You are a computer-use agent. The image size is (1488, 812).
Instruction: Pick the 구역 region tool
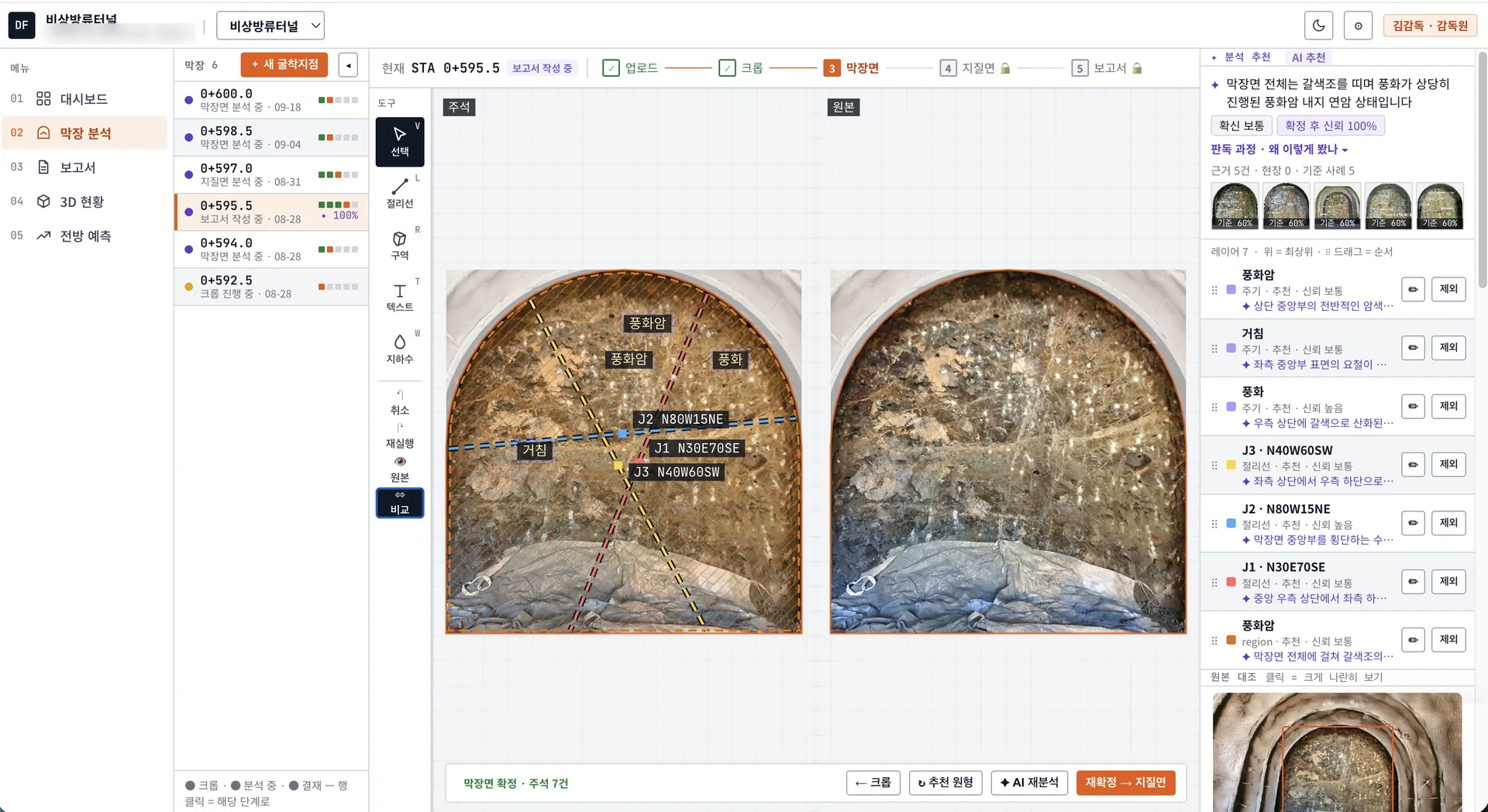[400, 245]
